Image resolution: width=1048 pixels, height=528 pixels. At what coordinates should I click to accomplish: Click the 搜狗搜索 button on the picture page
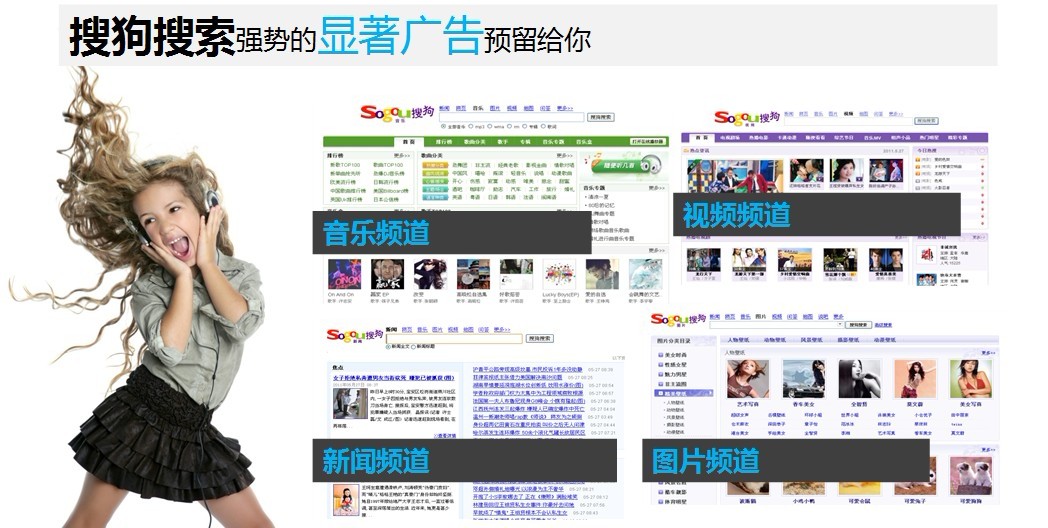pos(858,325)
